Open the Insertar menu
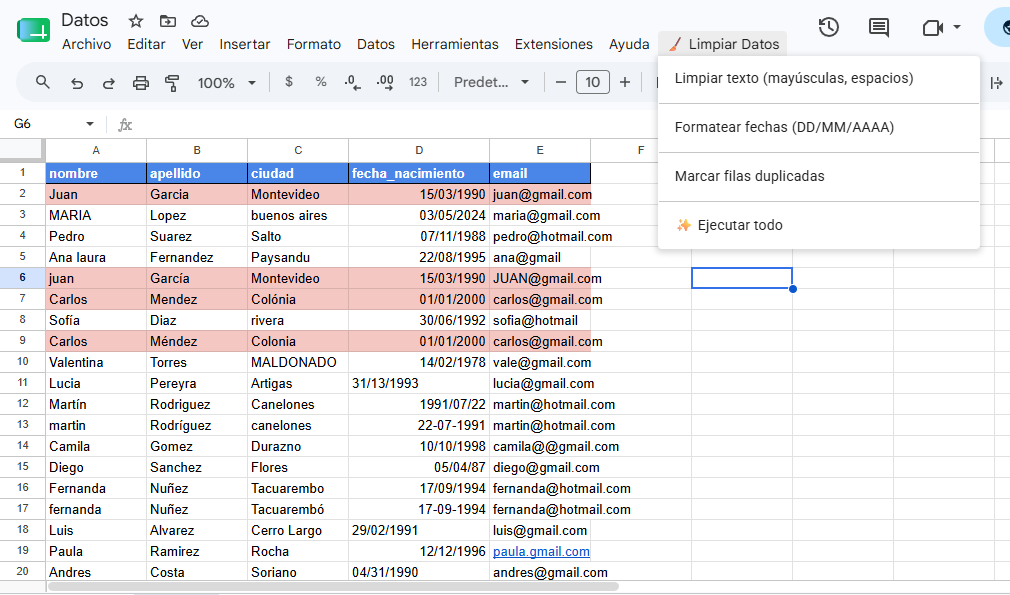Viewport: 1010px width, 595px height. point(245,44)
